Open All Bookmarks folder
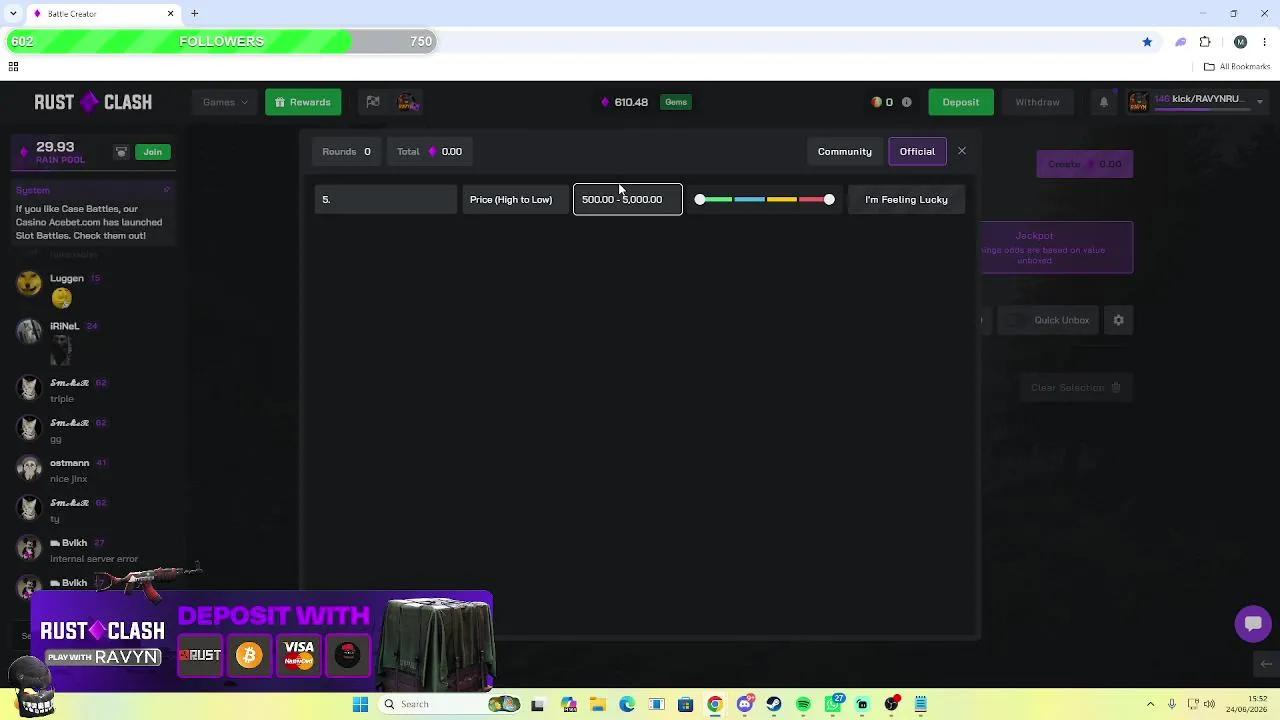 1237,66
